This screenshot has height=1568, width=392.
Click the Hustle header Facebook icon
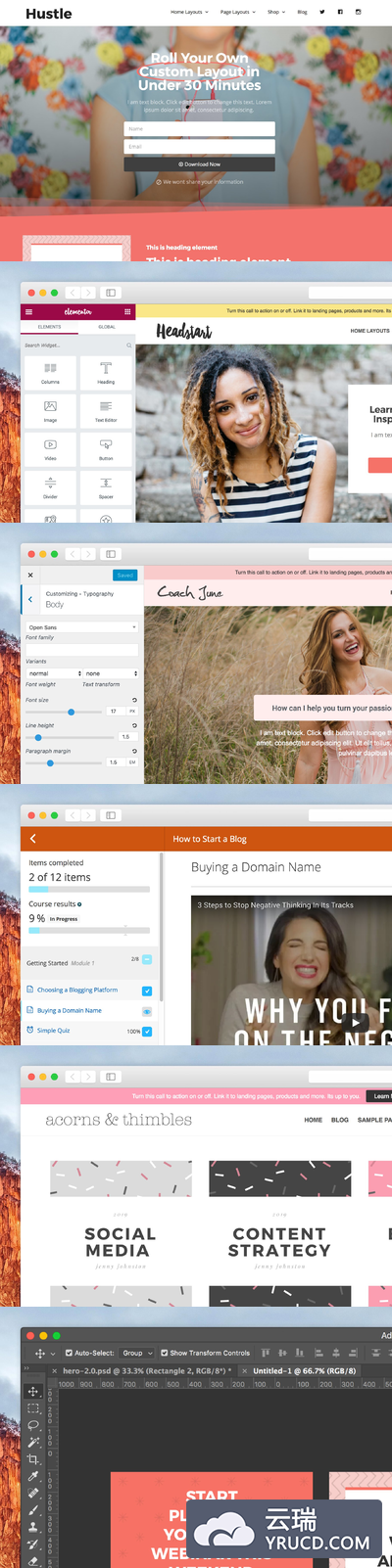click(340, 12)
